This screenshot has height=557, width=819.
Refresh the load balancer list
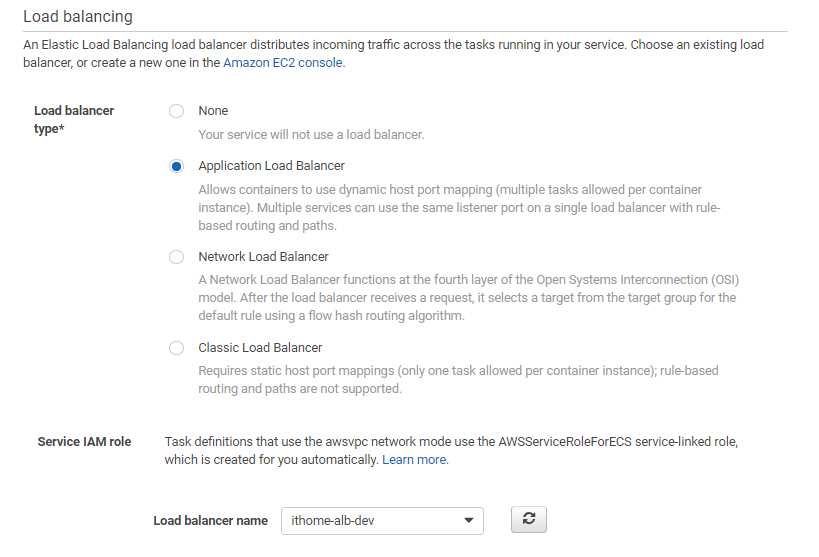click(529, 519)
